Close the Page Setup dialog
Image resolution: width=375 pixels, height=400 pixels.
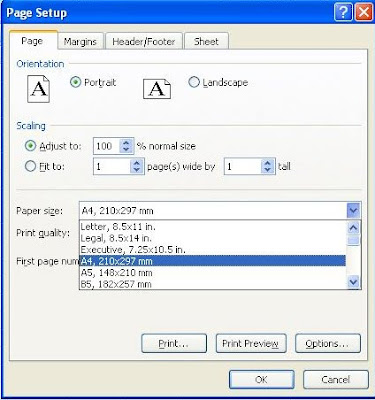click(x=364, y=13)
